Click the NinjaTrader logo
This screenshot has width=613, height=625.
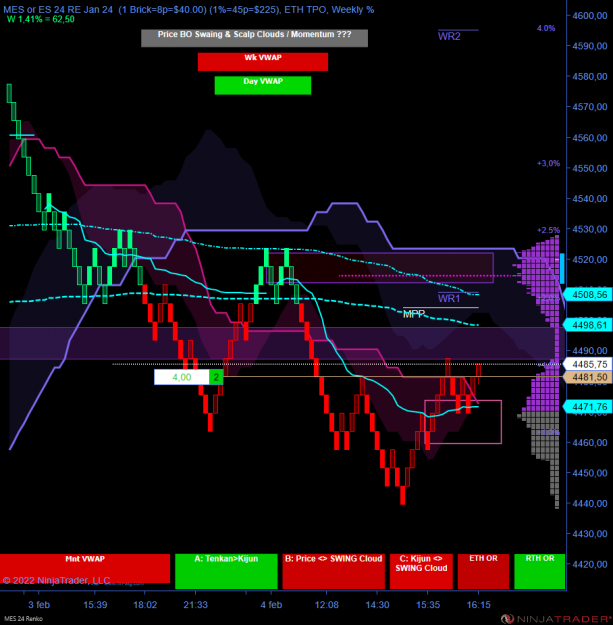[556, 619]
